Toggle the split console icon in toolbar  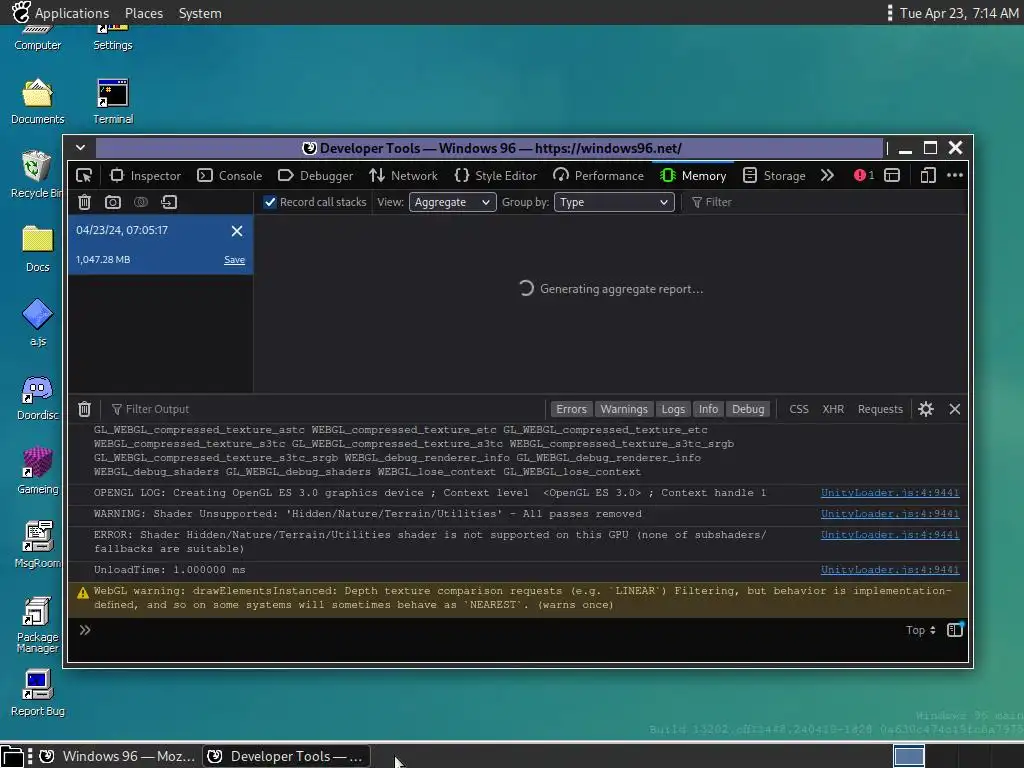(x=892, y=175)
